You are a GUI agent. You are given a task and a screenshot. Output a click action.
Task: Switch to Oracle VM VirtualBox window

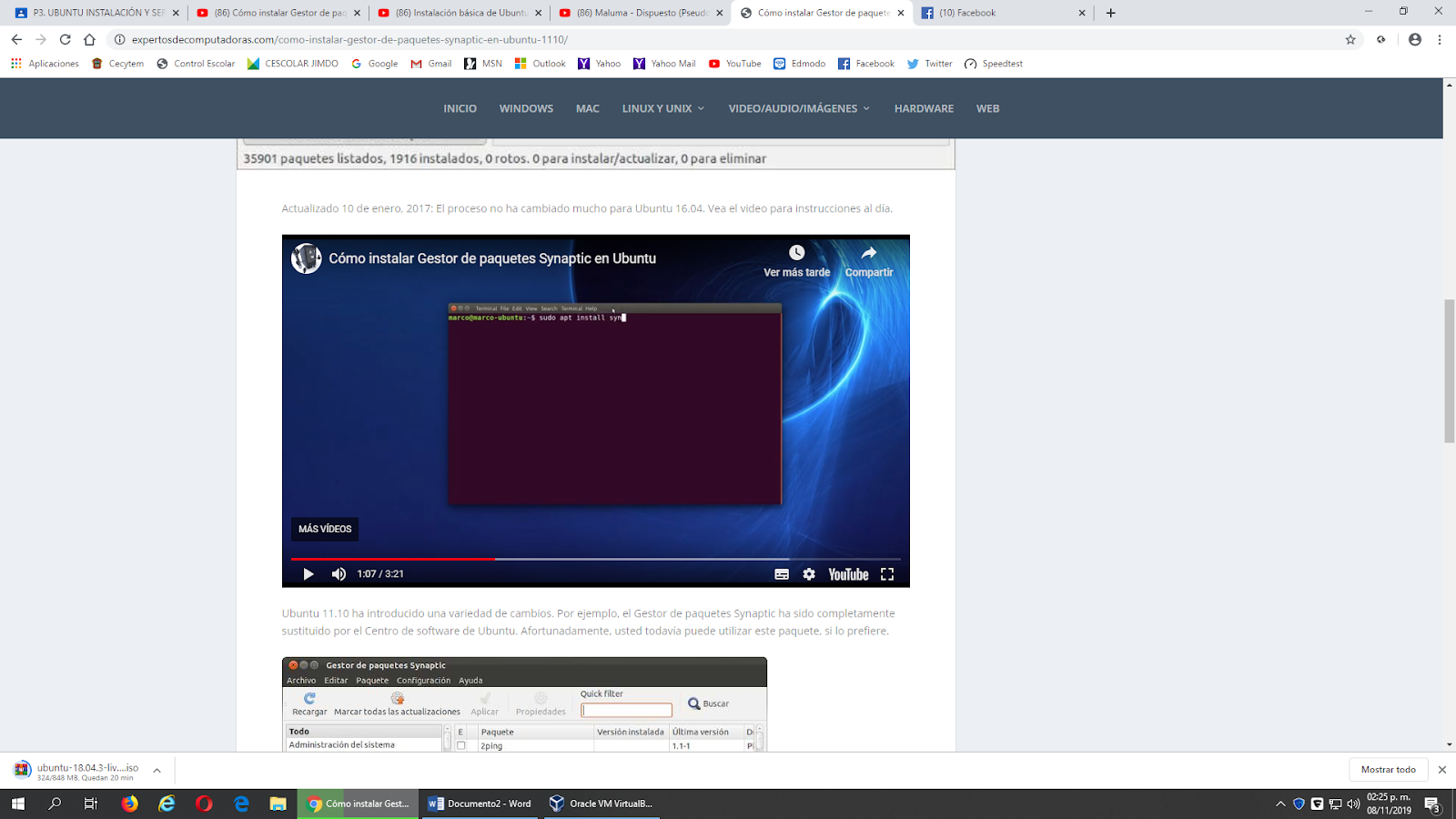[602, 804]
